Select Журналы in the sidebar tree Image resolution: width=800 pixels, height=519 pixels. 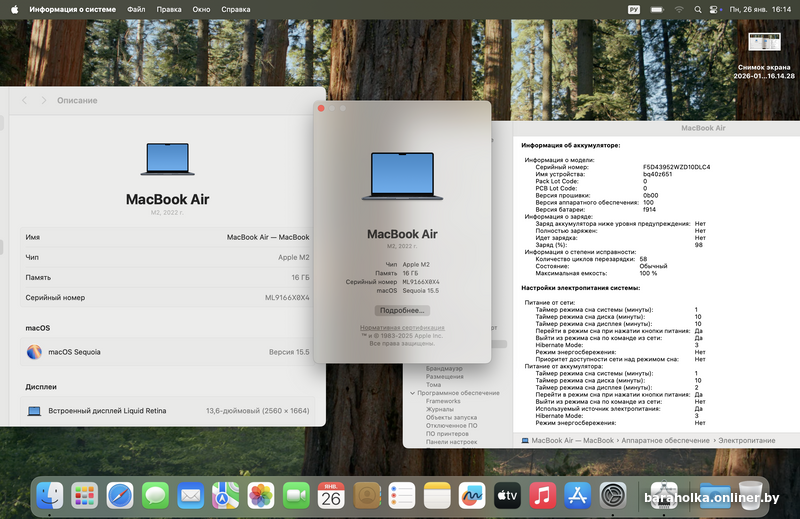(440, 409)
